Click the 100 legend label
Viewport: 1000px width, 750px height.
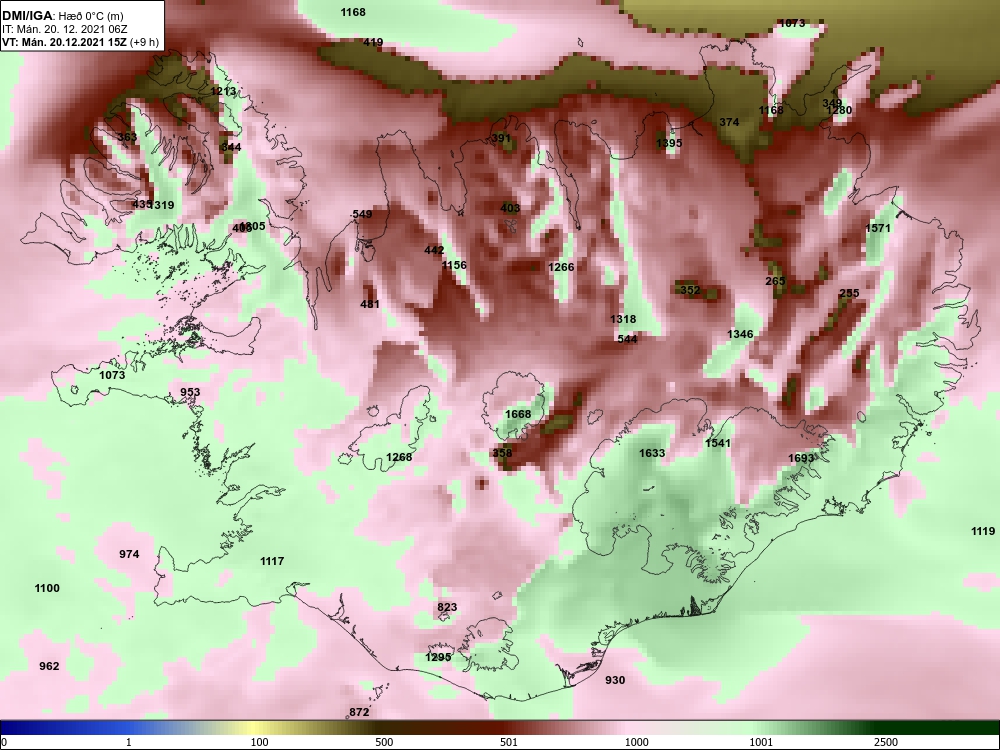(259, 742)
